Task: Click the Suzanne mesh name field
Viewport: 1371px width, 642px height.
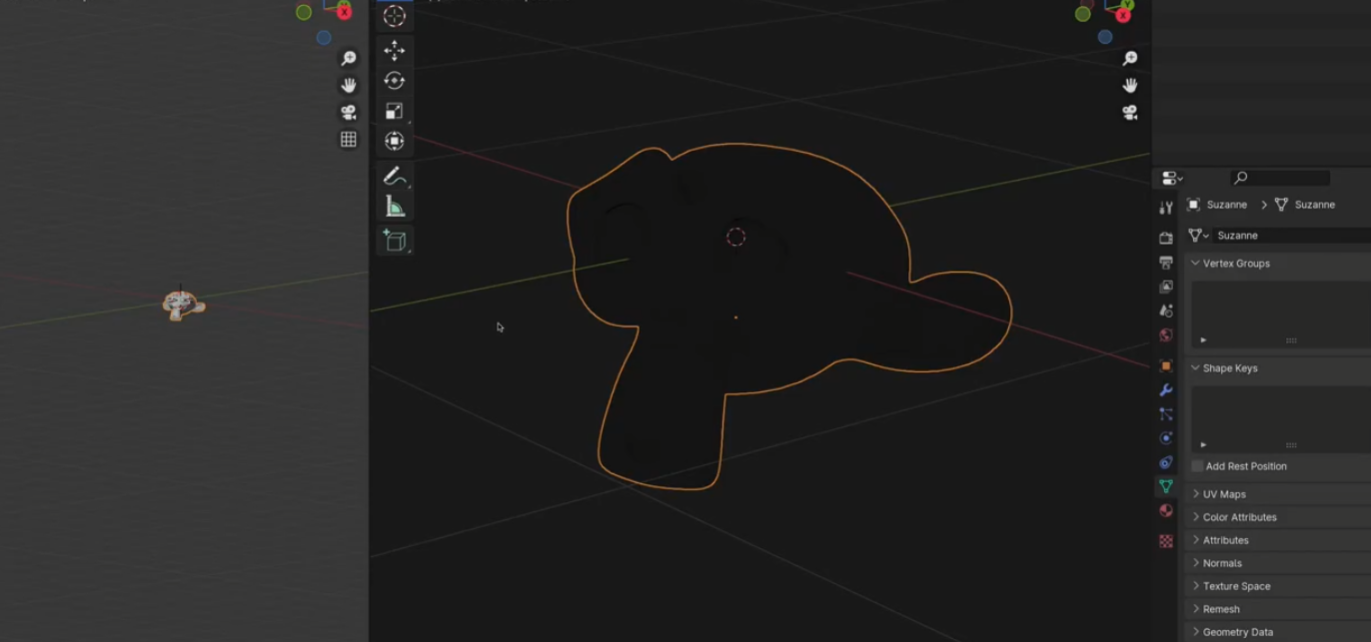Action: pyautogui.click(x=1291, y=235)
